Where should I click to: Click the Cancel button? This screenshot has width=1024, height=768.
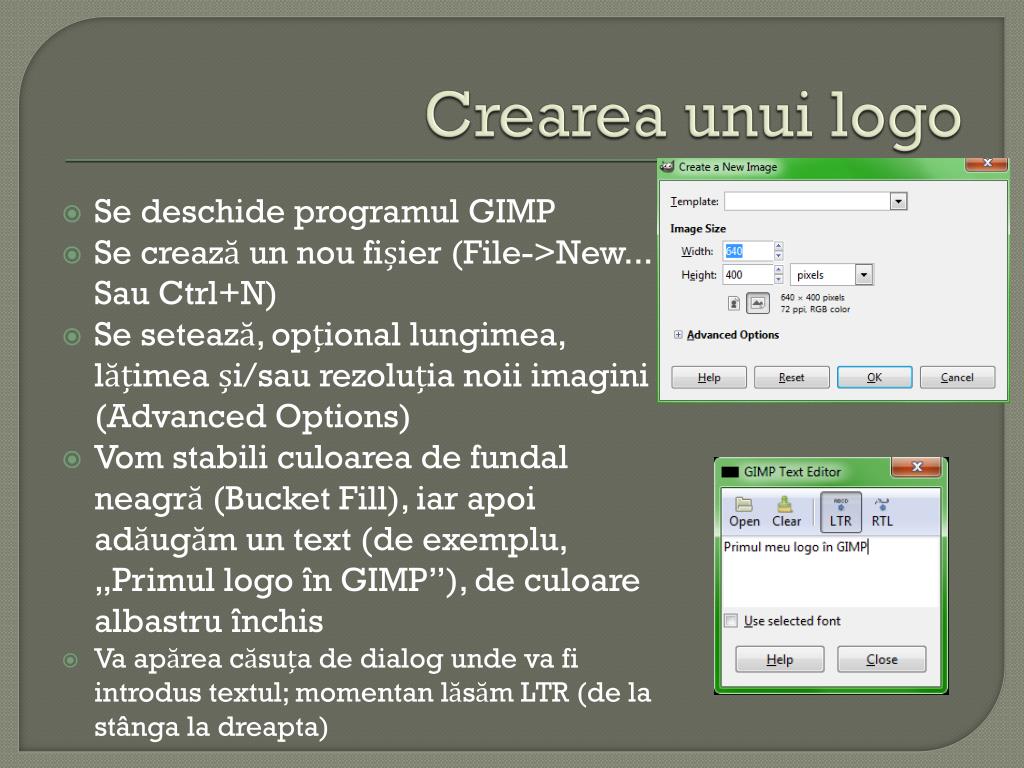[x=957, y=377]
